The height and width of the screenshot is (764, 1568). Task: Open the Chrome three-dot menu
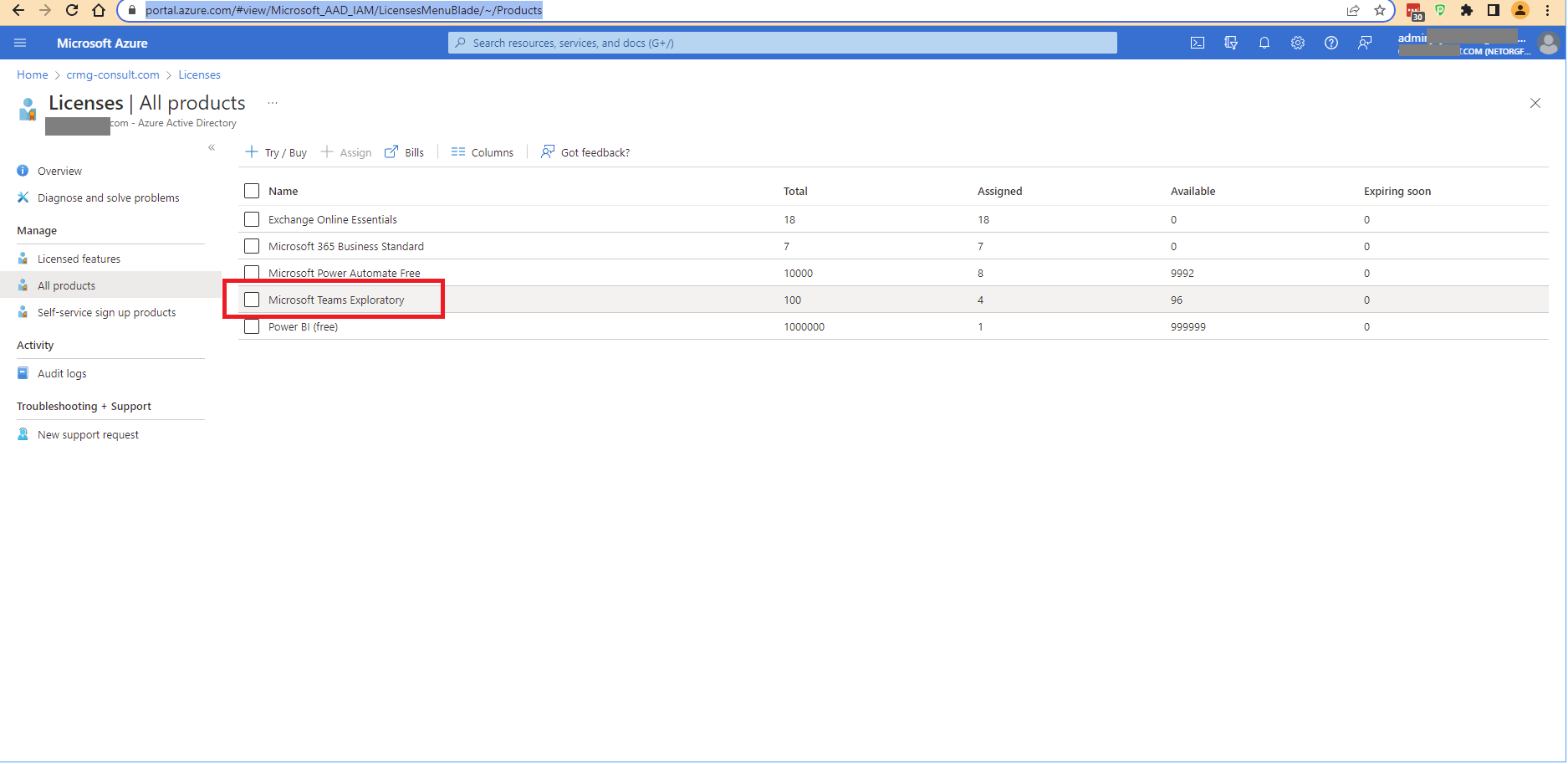(1548, 10)
